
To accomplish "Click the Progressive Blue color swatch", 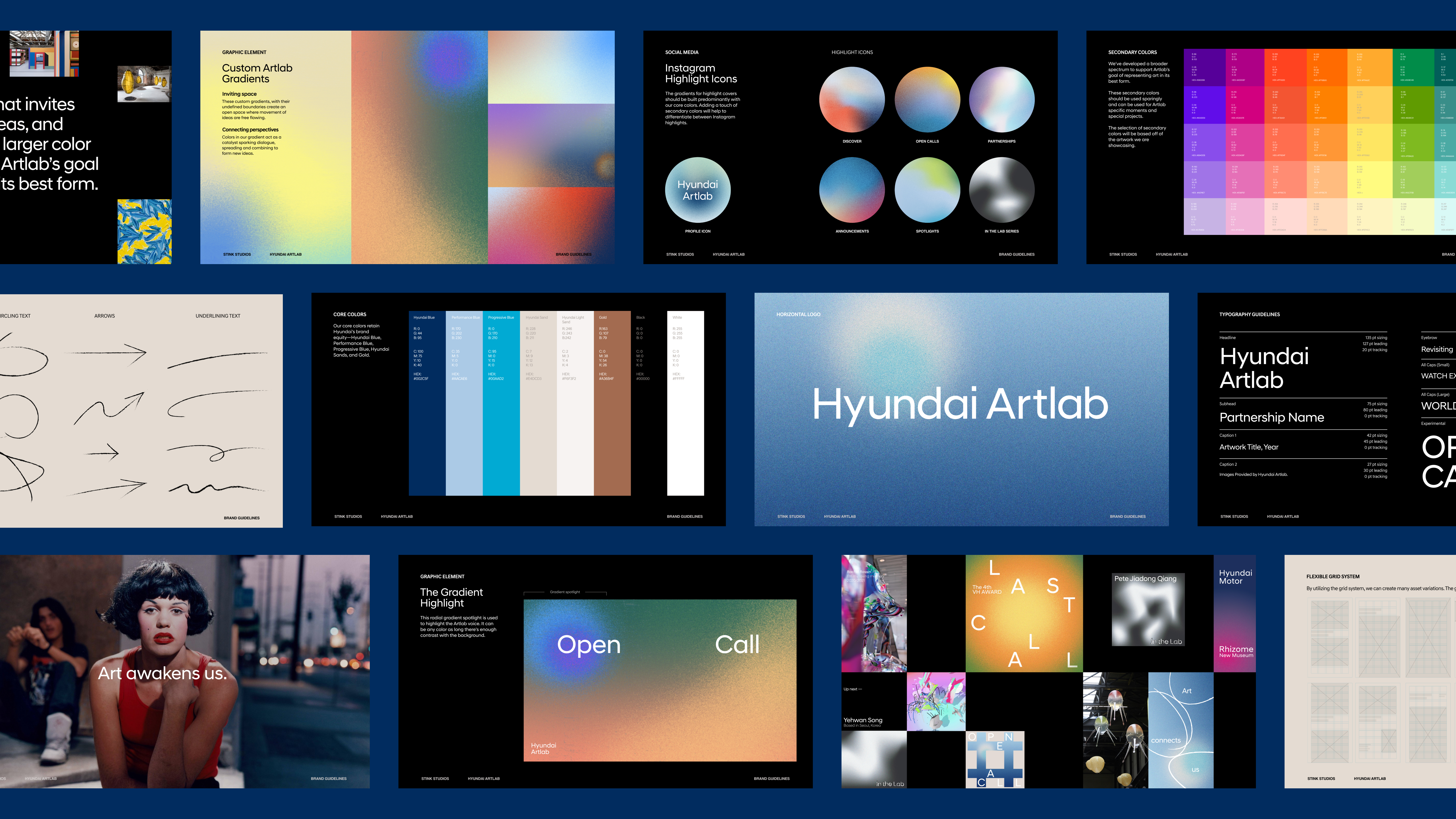I will 501,430.
